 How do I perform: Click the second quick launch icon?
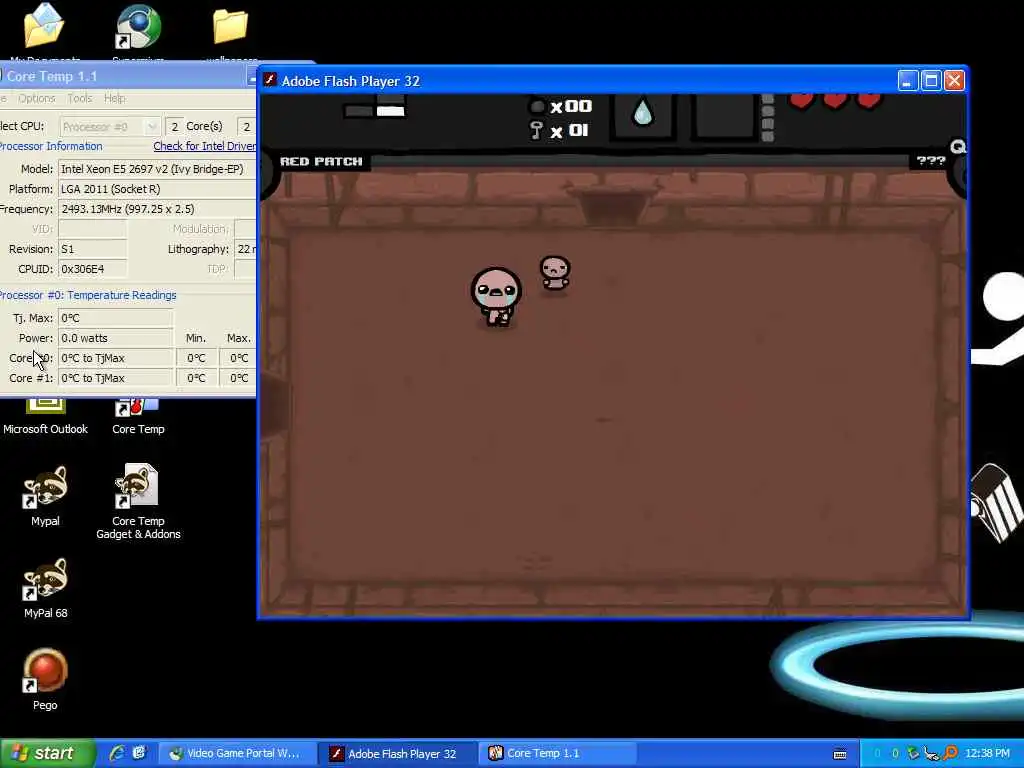pos(139,753)
